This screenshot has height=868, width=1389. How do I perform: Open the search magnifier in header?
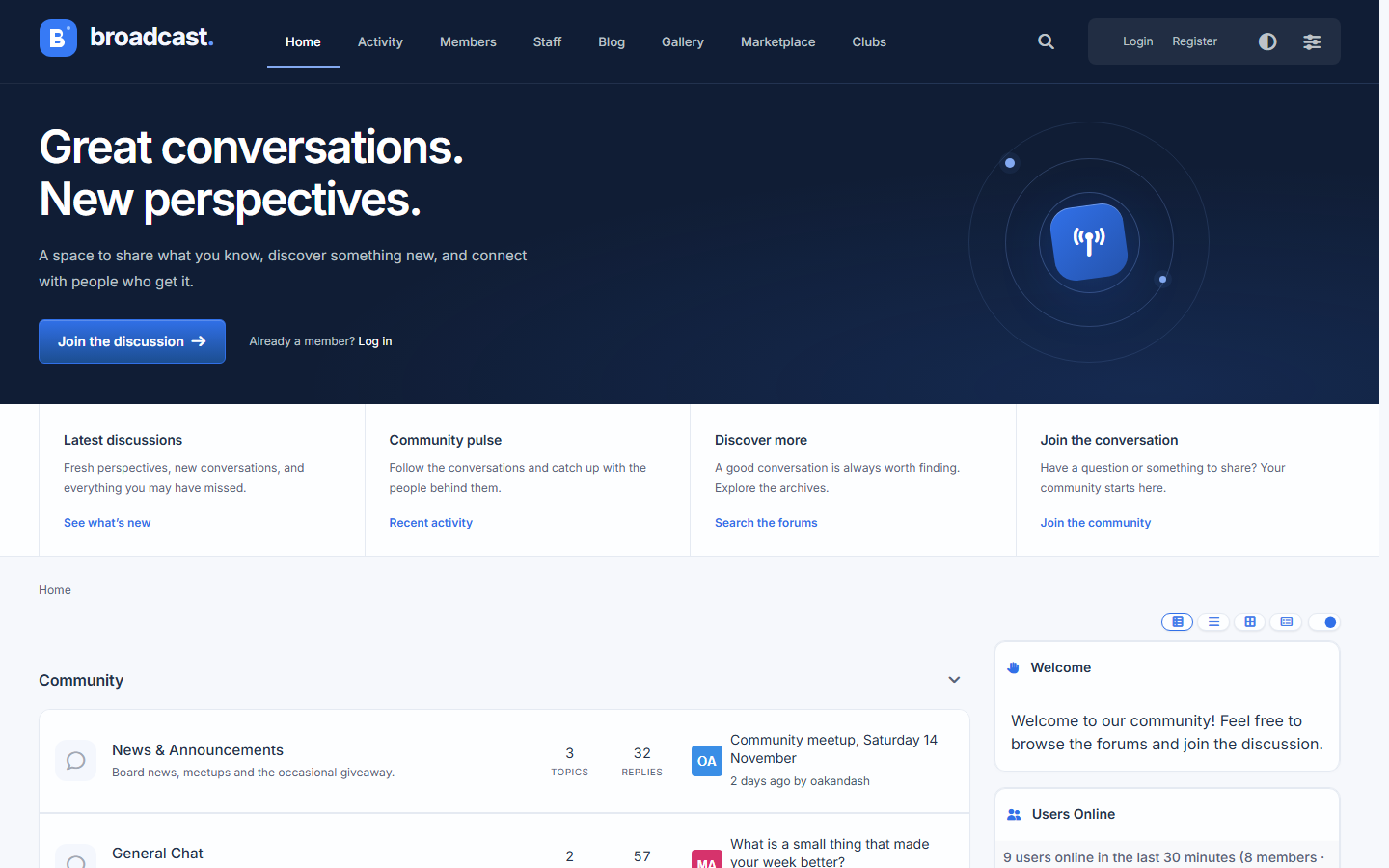pyautogui.click(x=1046, y=41)
